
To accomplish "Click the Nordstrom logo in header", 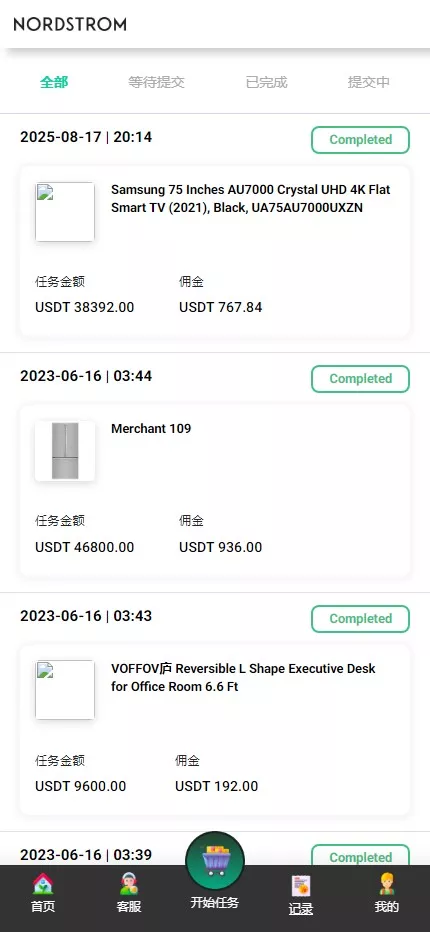I will click(x=70, y=24).
